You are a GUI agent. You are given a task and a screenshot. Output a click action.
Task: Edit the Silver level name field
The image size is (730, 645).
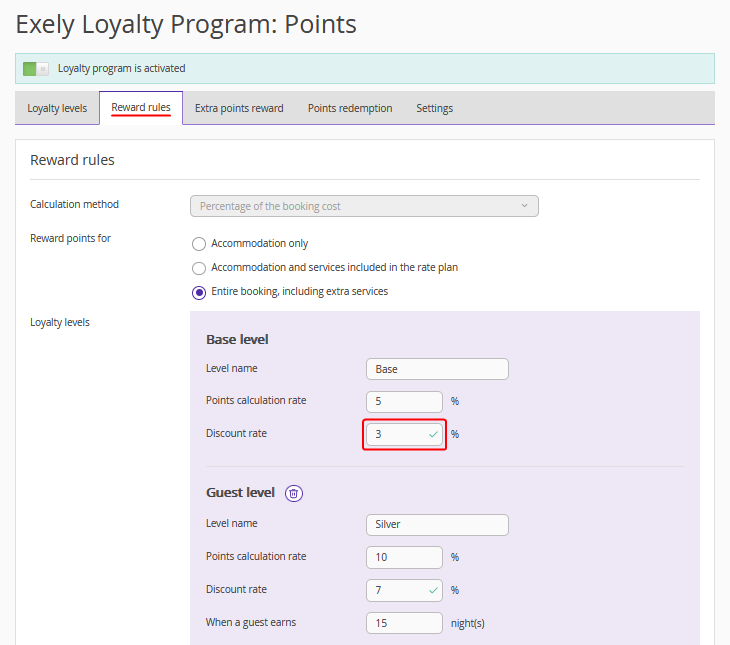point(437,525)
